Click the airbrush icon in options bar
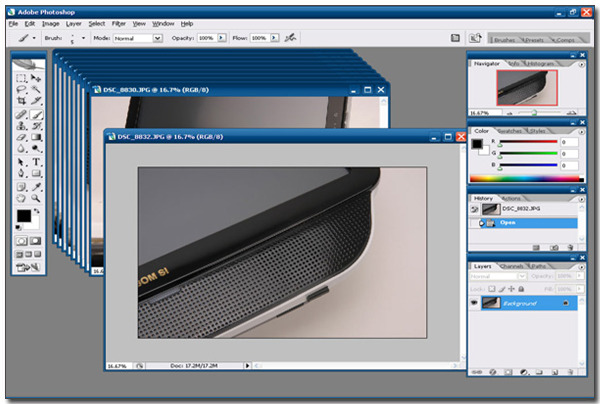The height and width of the screenshot is (404, 600). click(x=291, y=38)
